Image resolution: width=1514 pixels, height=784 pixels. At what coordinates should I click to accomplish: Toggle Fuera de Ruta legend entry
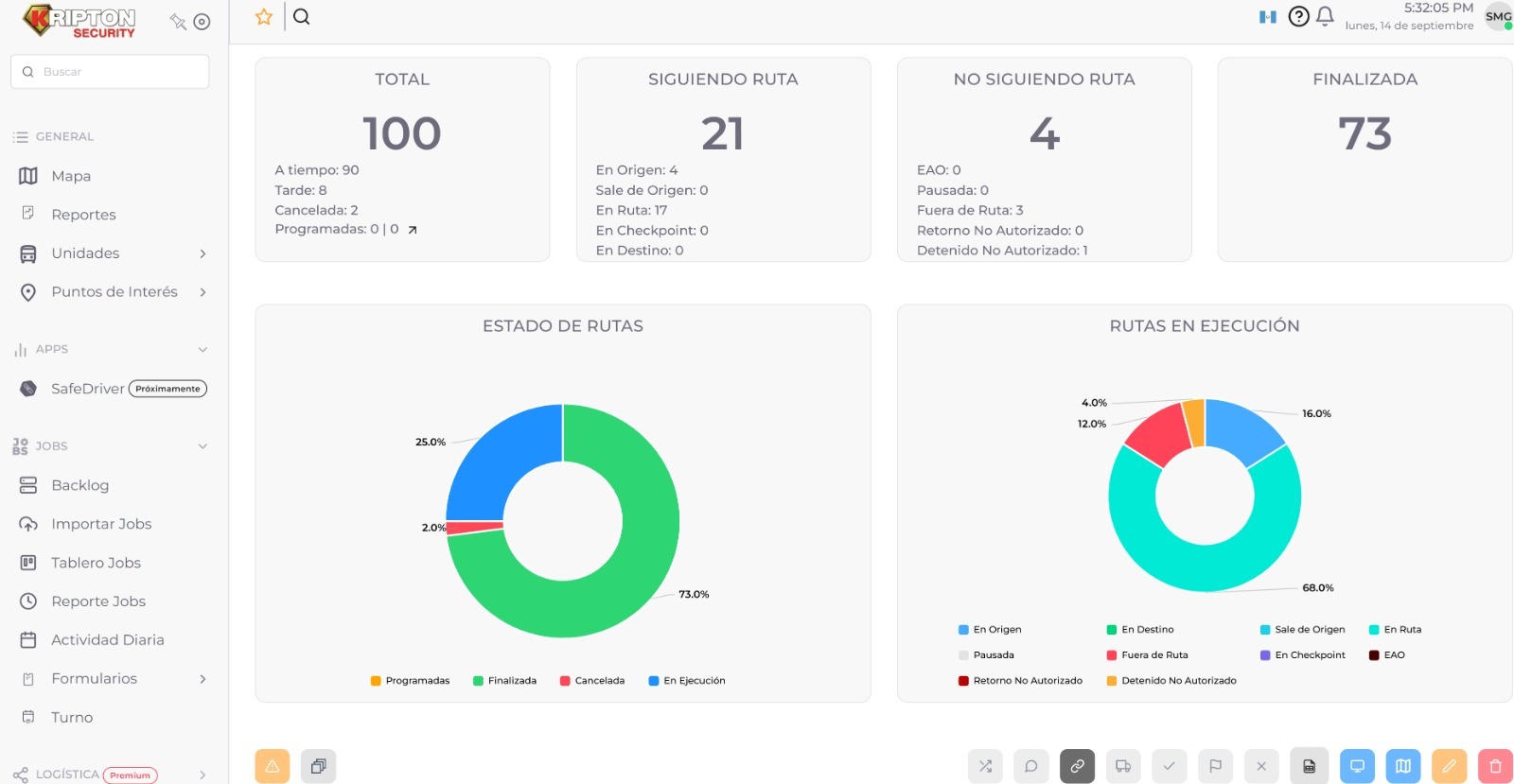pyautogui.click(x=1147, y=655)
